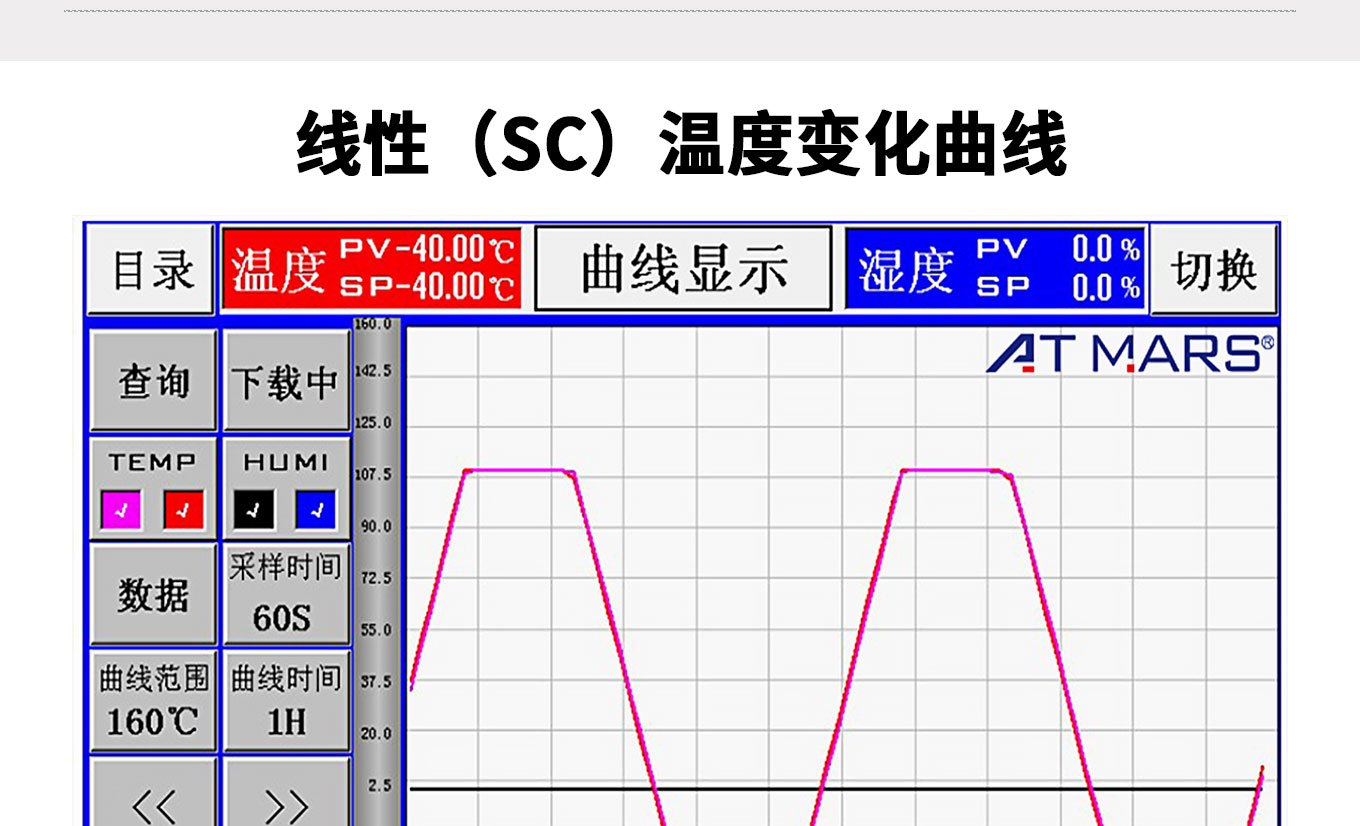The width and height of the screenshot is (1360, 826).
Task: Toggle the blue HUMI curve checkbox
Action: click(316, 511)
